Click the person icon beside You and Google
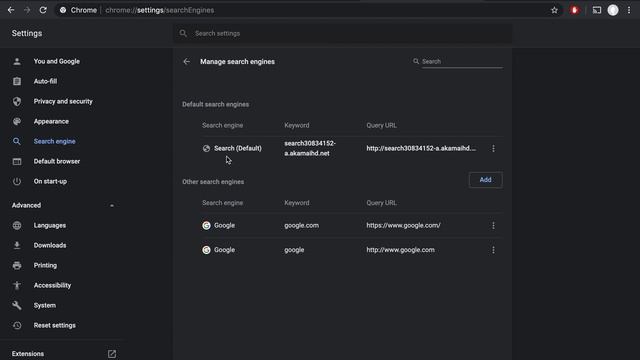Screen dimensions: 640x360 tap(17, 61)
